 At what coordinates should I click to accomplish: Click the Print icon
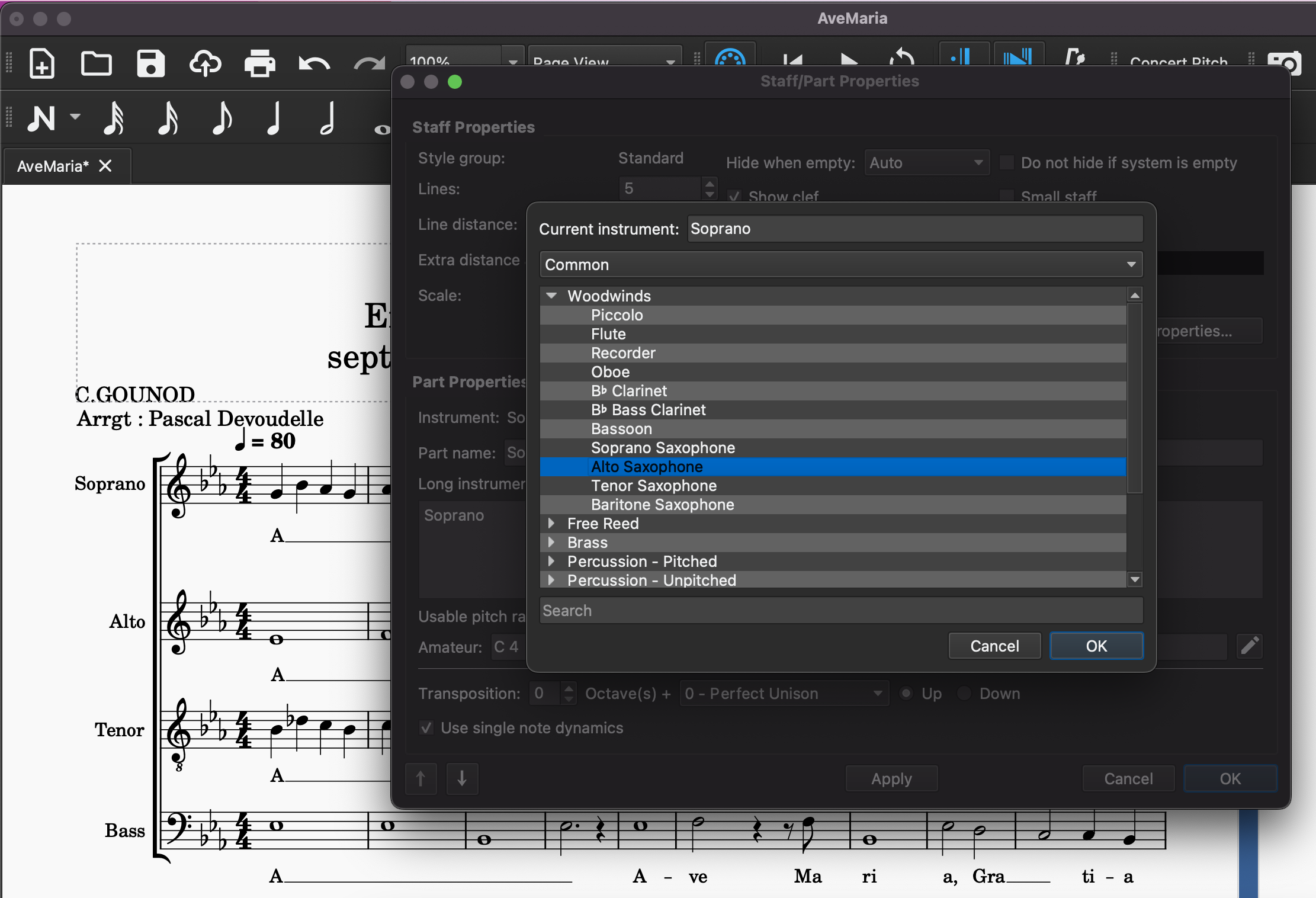[x=259, y=63]
